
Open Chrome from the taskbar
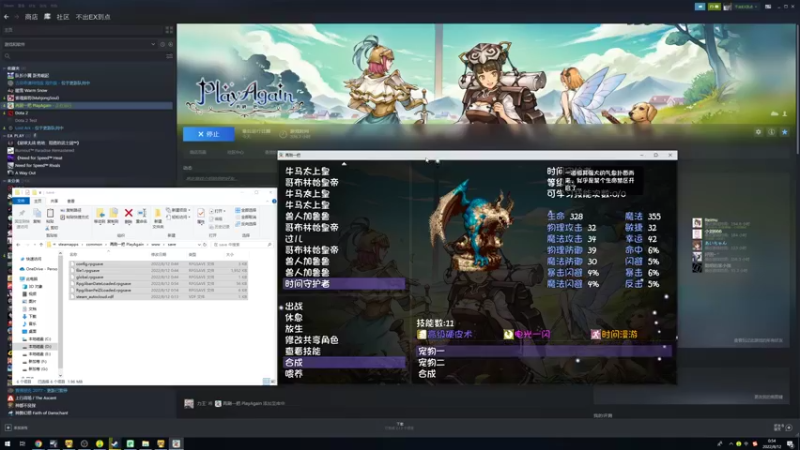[38, 444]
